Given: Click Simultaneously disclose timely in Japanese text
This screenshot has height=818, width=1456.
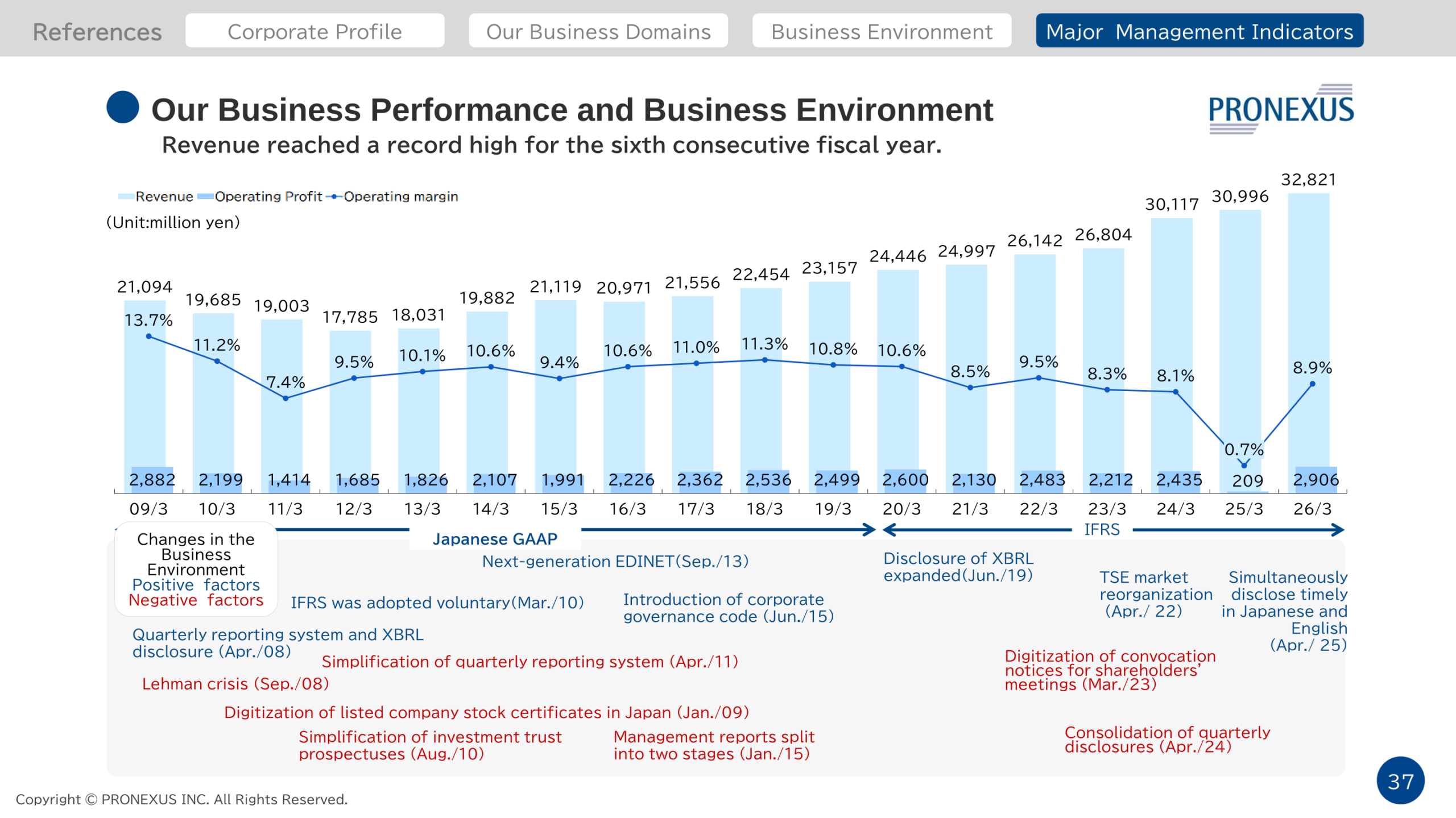Looking at the screenshot, I should (x=1285, y=611).
